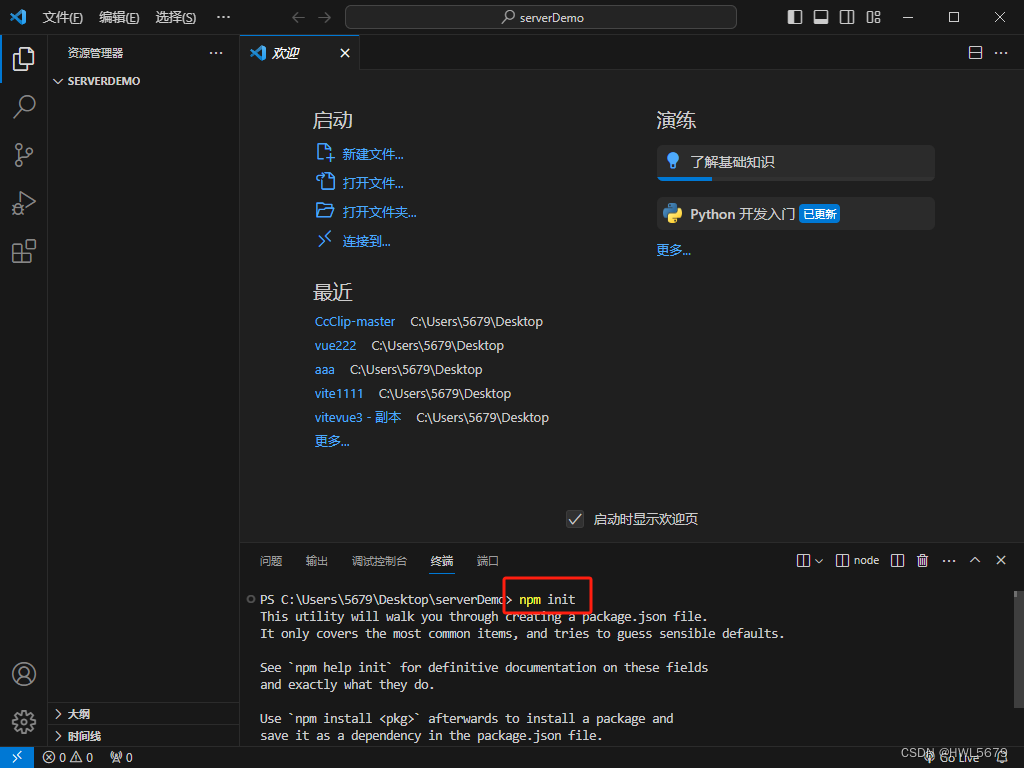
Task: Click 更多... under recent projects
Action: [x=332, y=441]
